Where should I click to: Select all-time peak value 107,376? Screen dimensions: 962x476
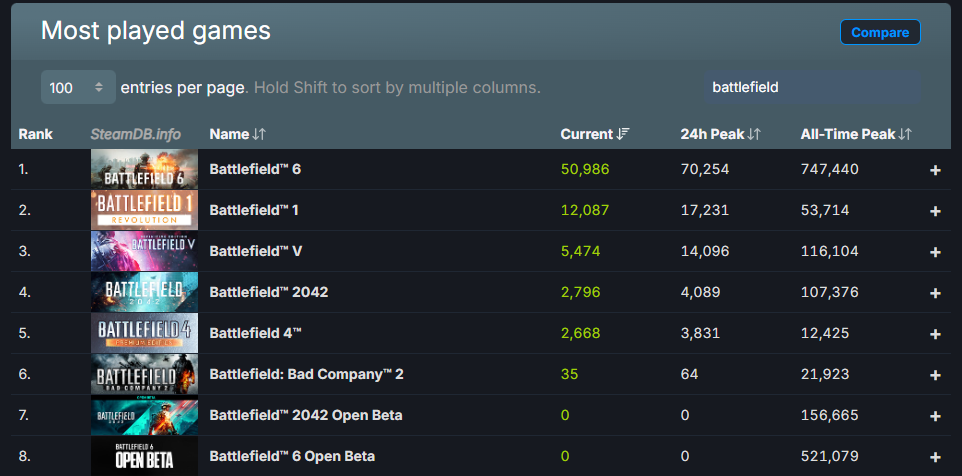[829, 292]
